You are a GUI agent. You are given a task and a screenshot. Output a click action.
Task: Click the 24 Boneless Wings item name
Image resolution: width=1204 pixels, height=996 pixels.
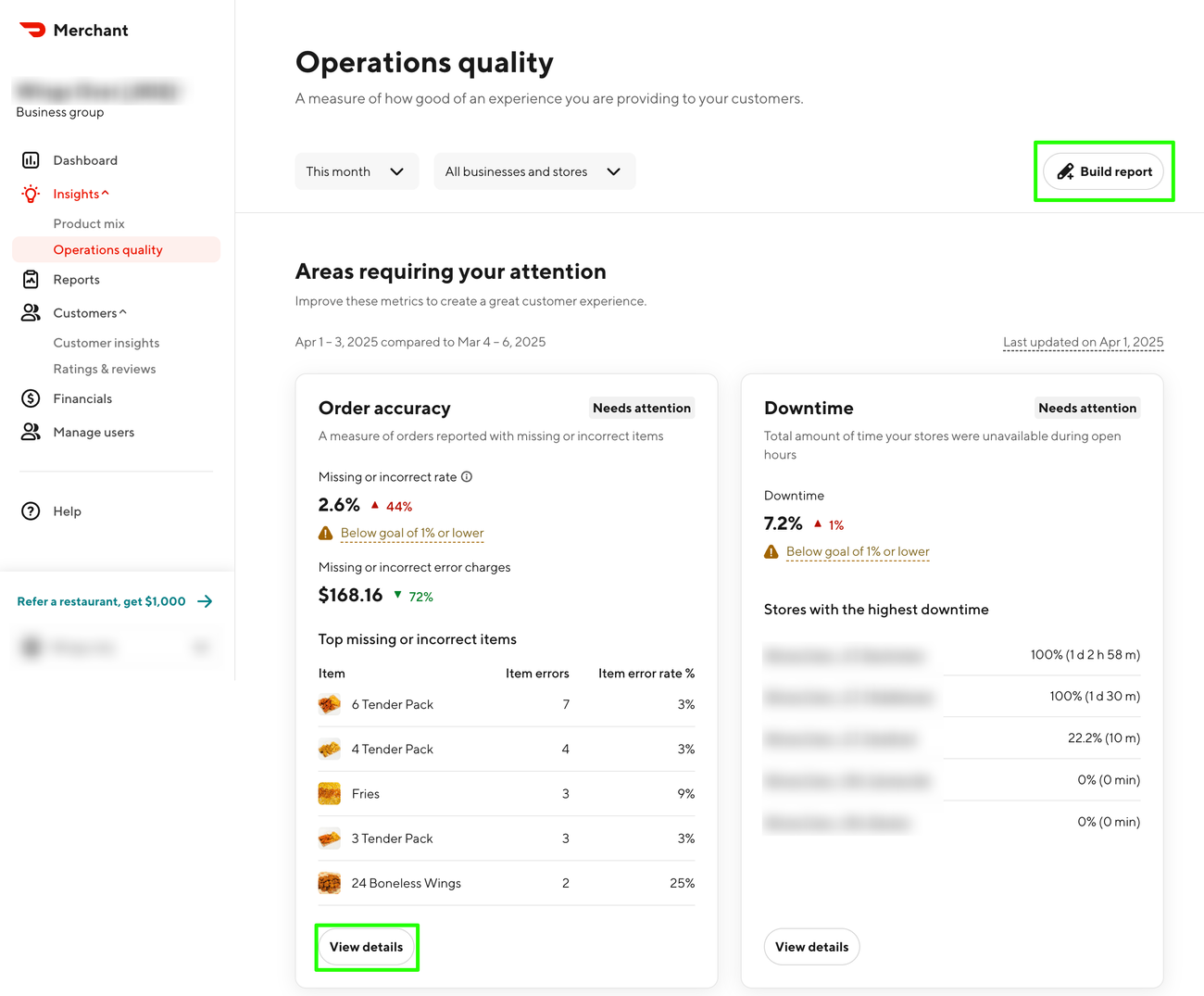click(x=407, y=883)
